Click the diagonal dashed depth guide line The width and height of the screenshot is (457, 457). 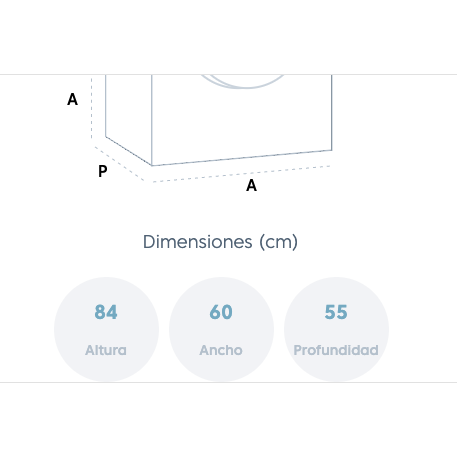[119, 163]
